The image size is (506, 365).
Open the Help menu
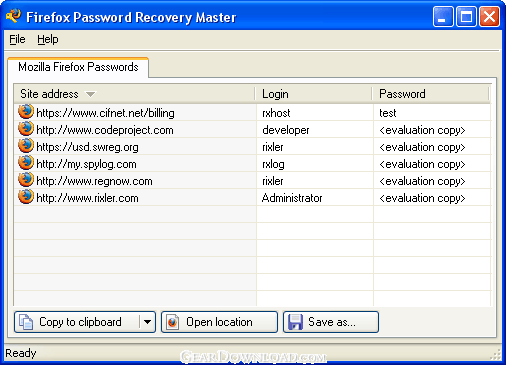(x=48, y=39)
